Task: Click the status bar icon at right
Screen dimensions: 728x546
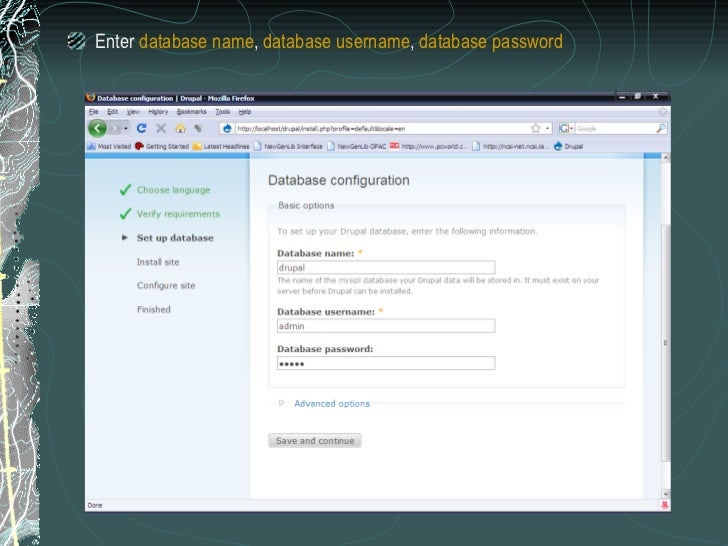Action: click(665, 505)
